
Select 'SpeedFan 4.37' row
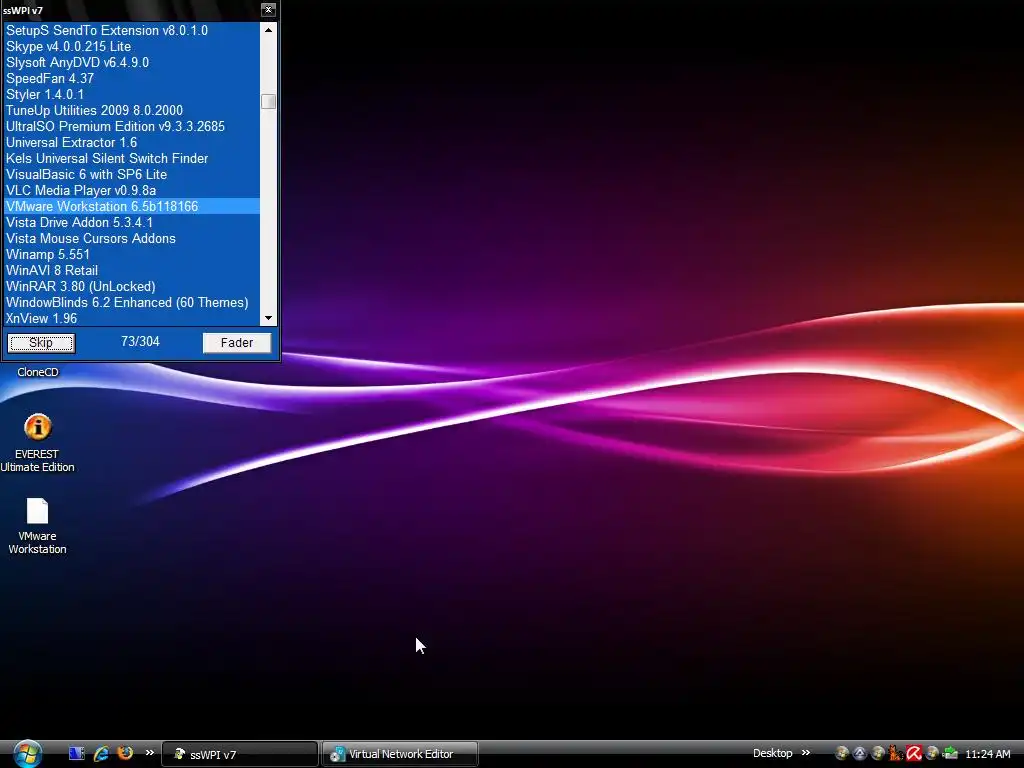[x=132, y=78]
